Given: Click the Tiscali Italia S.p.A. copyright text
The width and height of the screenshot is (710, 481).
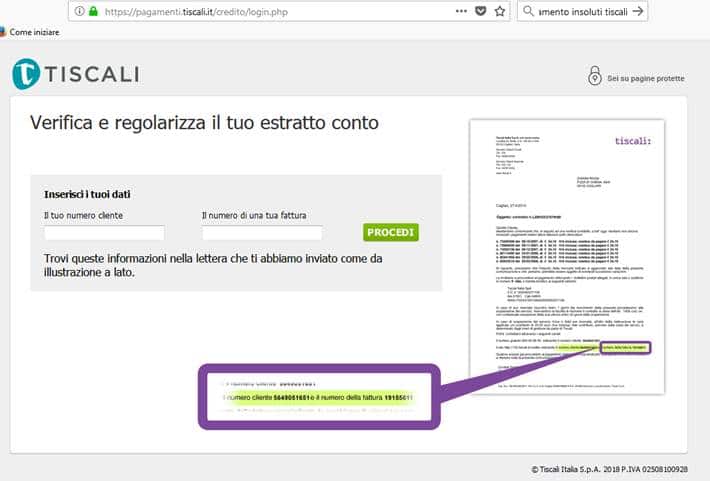Looking at the screenshot, I should pyautogui.click(x=609, y=469).
